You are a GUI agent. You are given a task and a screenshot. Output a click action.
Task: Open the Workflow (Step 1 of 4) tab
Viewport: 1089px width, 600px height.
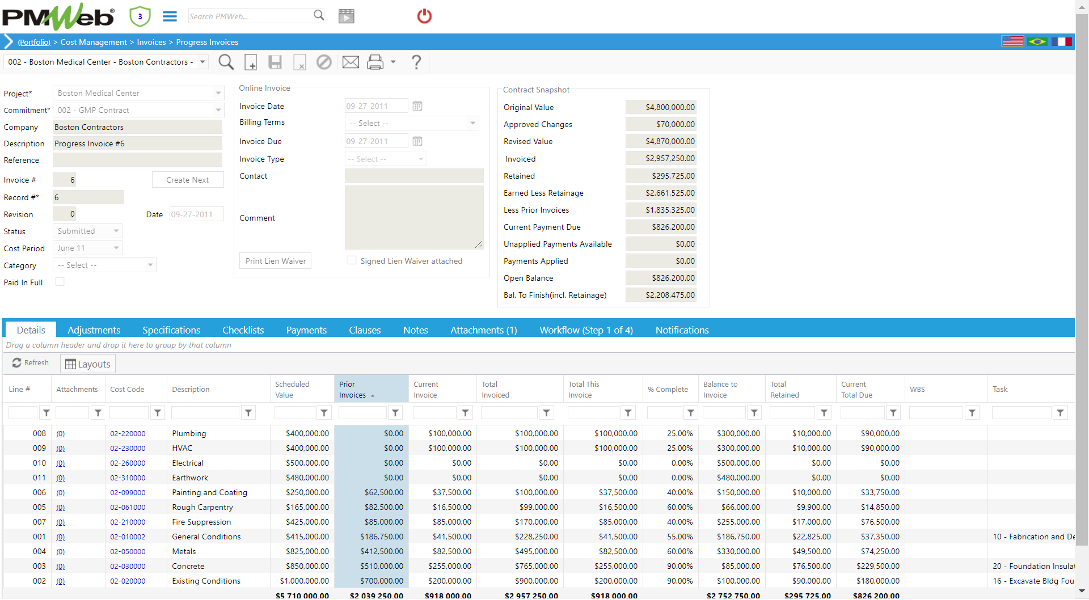(586, 330)
